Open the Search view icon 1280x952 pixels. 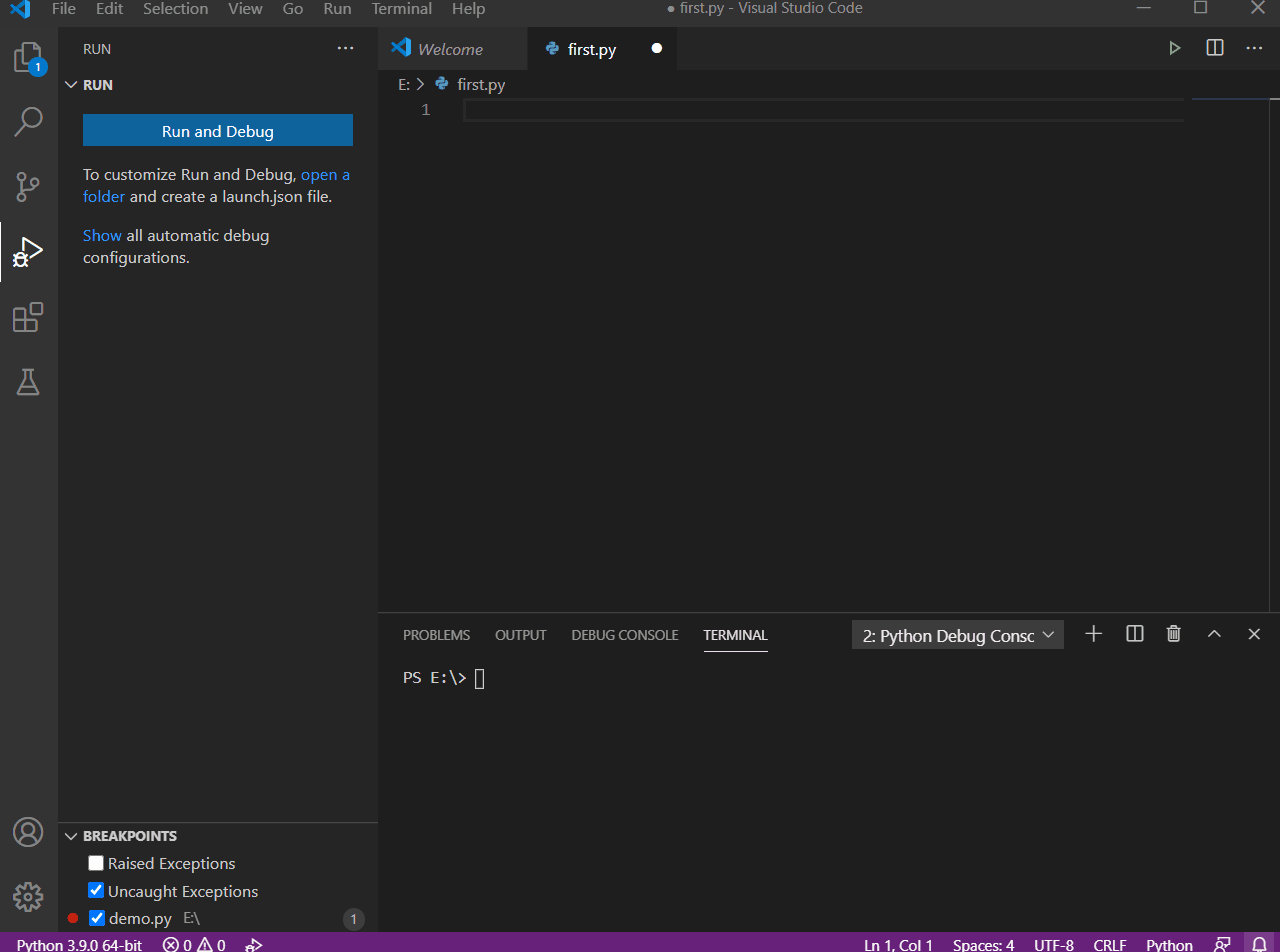[x=28, y=122]
